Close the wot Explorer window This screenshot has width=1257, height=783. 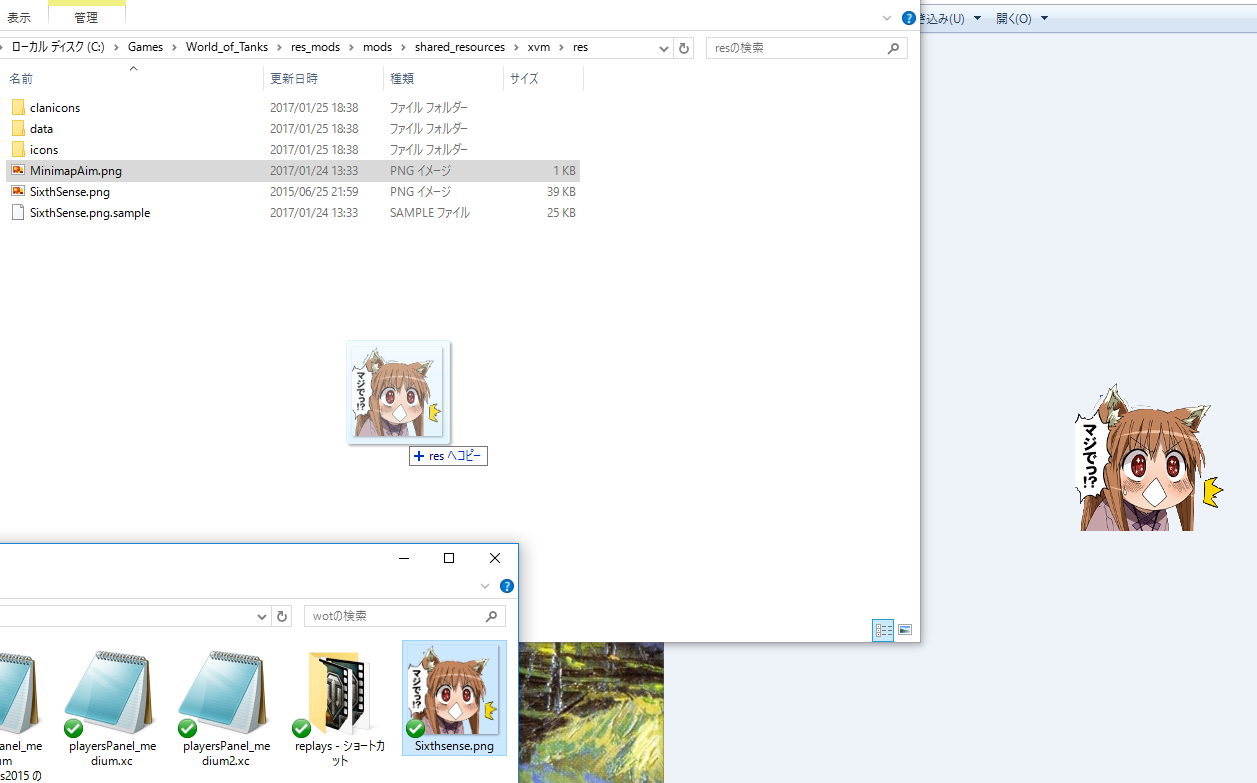pyautogui.click(x=495, y=558)
